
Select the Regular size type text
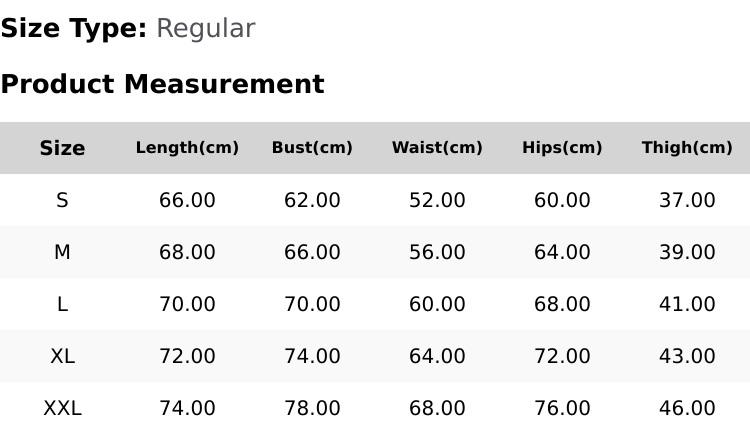click(206, 29)
